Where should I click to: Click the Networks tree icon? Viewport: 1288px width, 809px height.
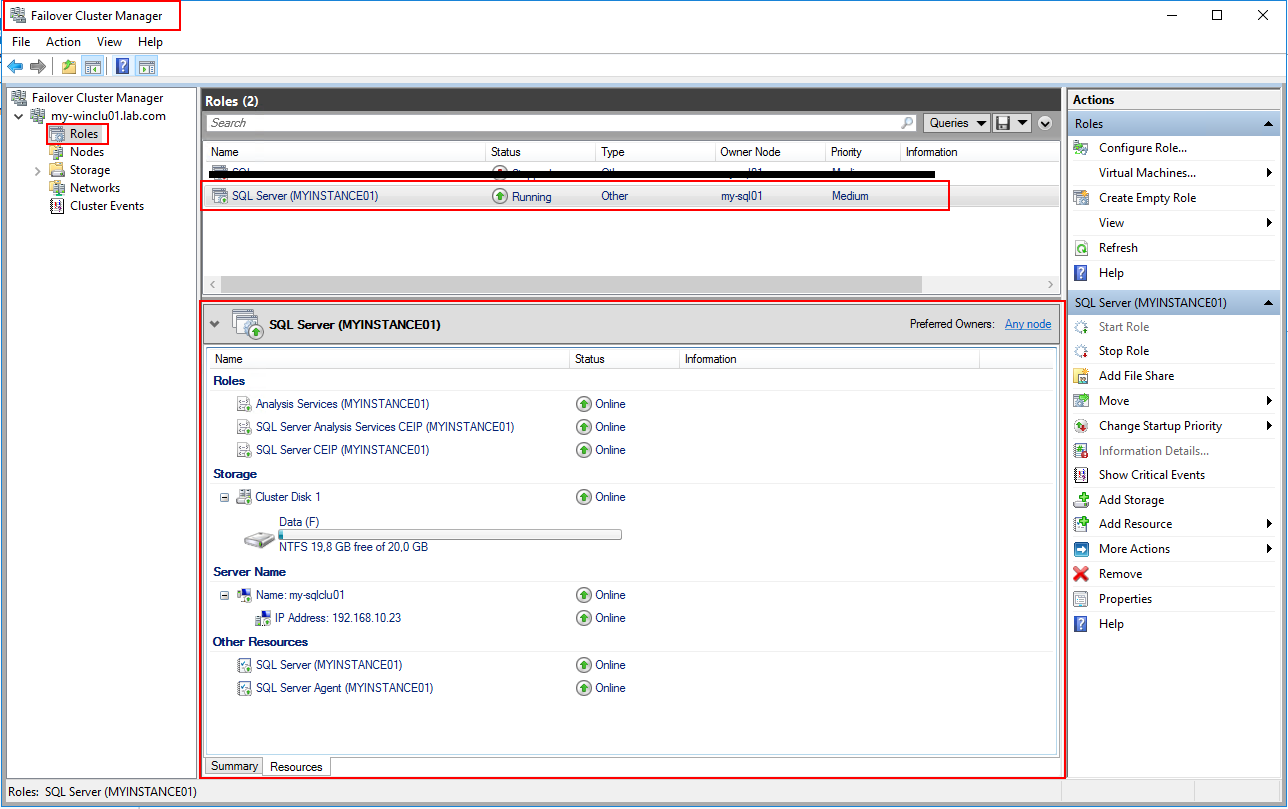click(57, 188)
